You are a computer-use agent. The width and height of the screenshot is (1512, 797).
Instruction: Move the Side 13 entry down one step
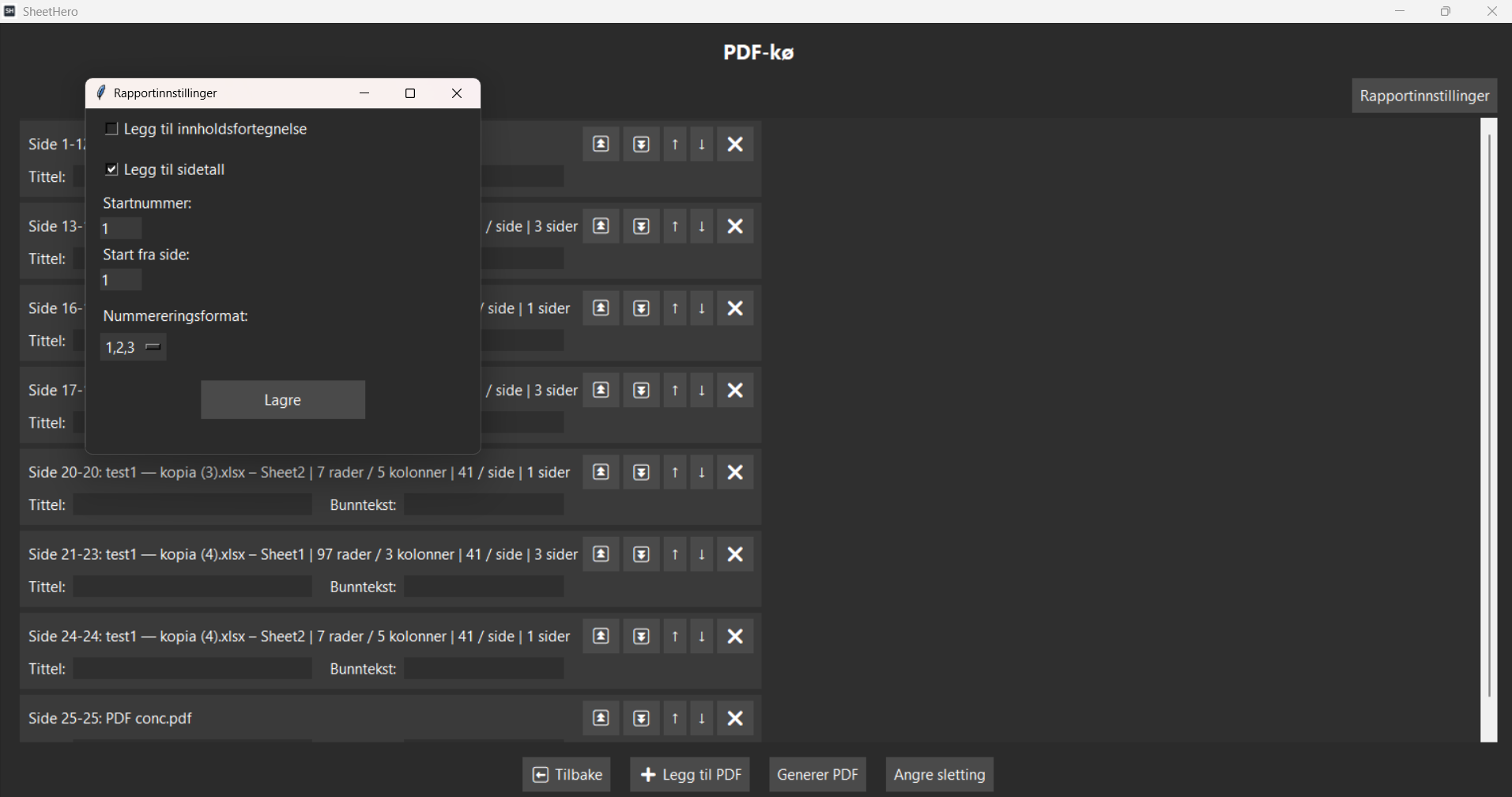pyautogui.click(x=702, y=226)
